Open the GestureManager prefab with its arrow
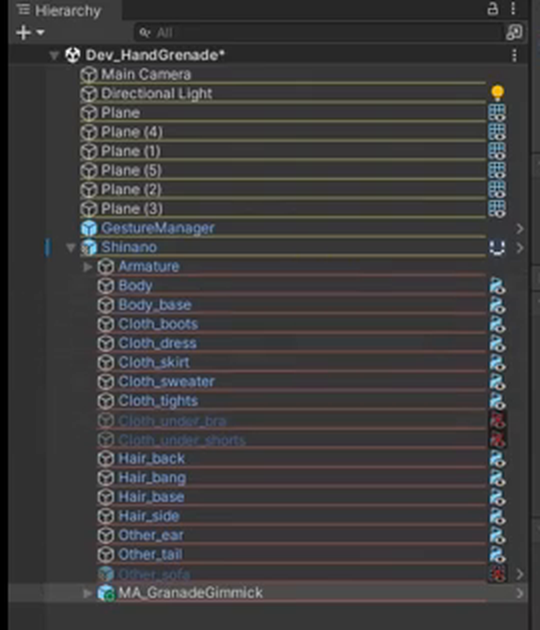 (x=520, y=229)
